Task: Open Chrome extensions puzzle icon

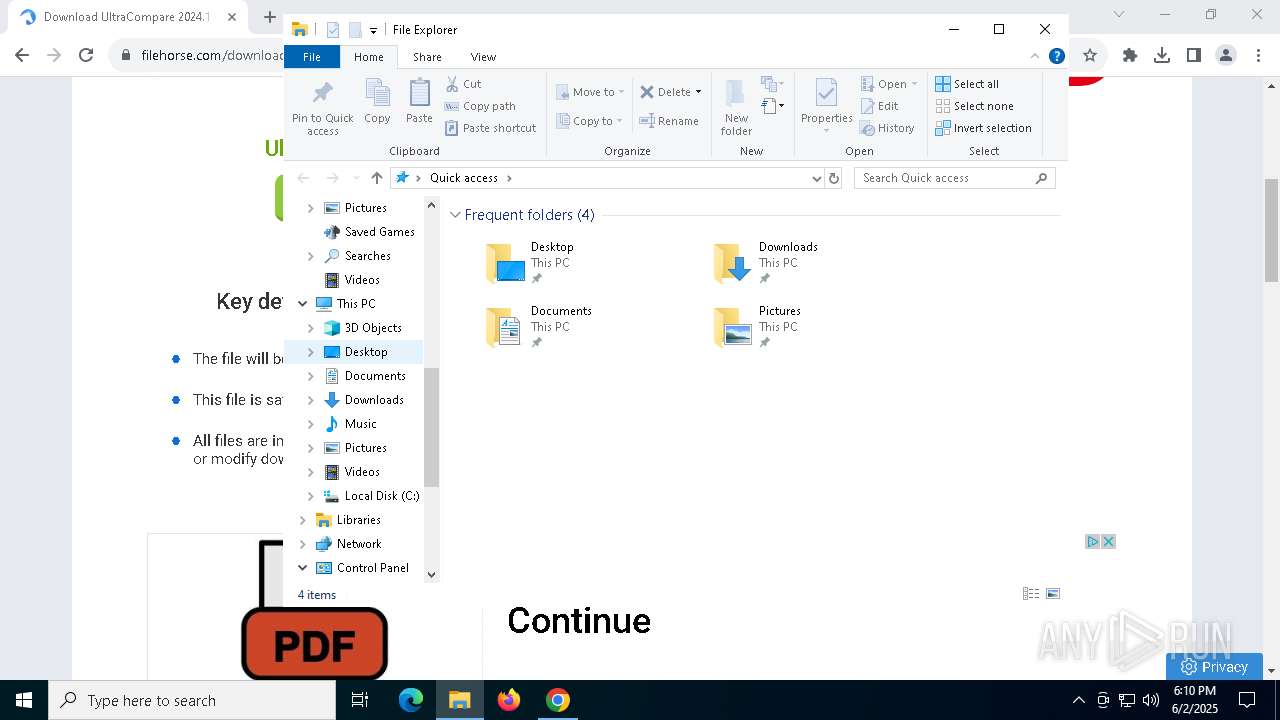Action: point(1130,55)
